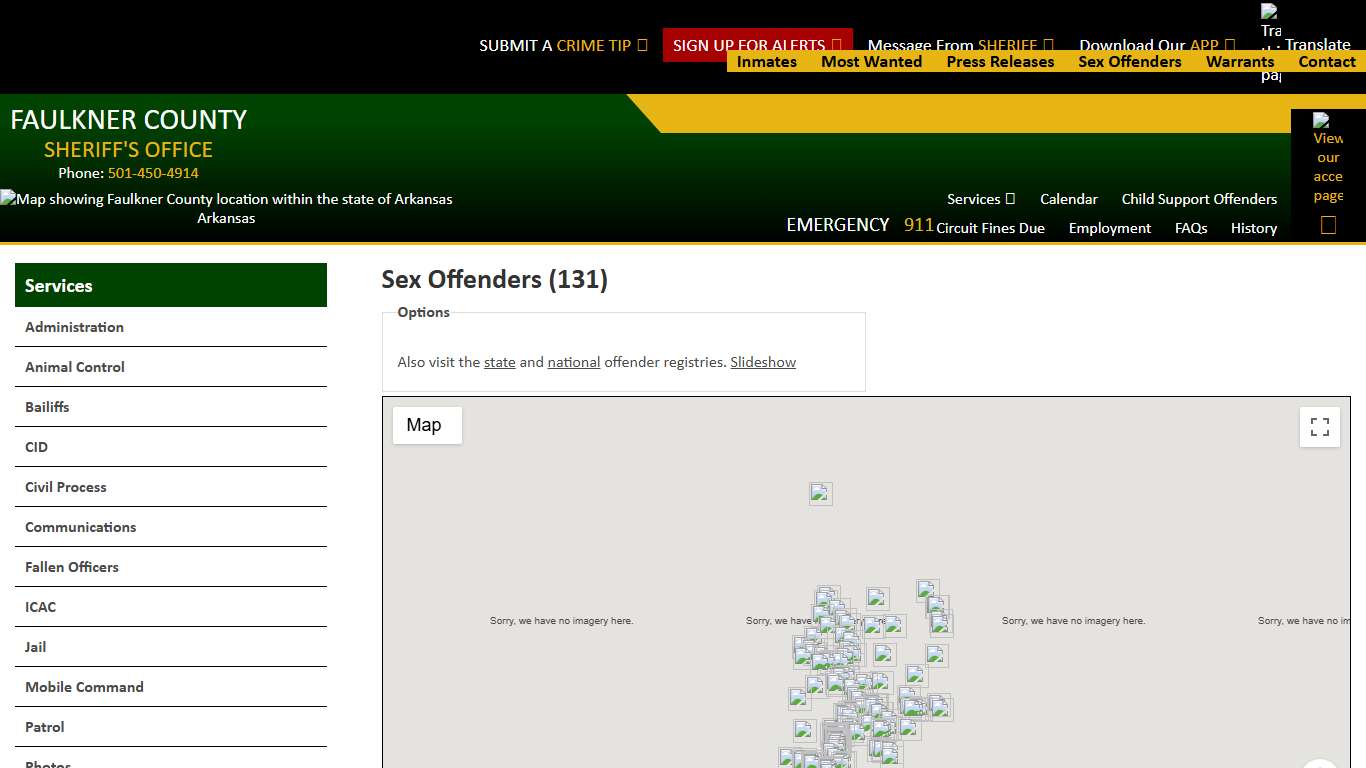
Task: Click the isolated offender marker at top of map
Action: point(820,493)
